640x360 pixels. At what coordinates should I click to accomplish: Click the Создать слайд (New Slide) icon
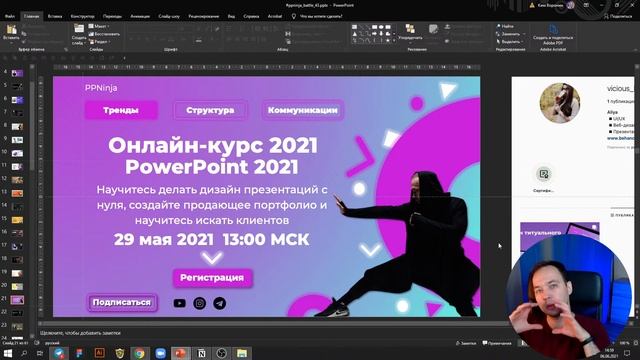79,30
